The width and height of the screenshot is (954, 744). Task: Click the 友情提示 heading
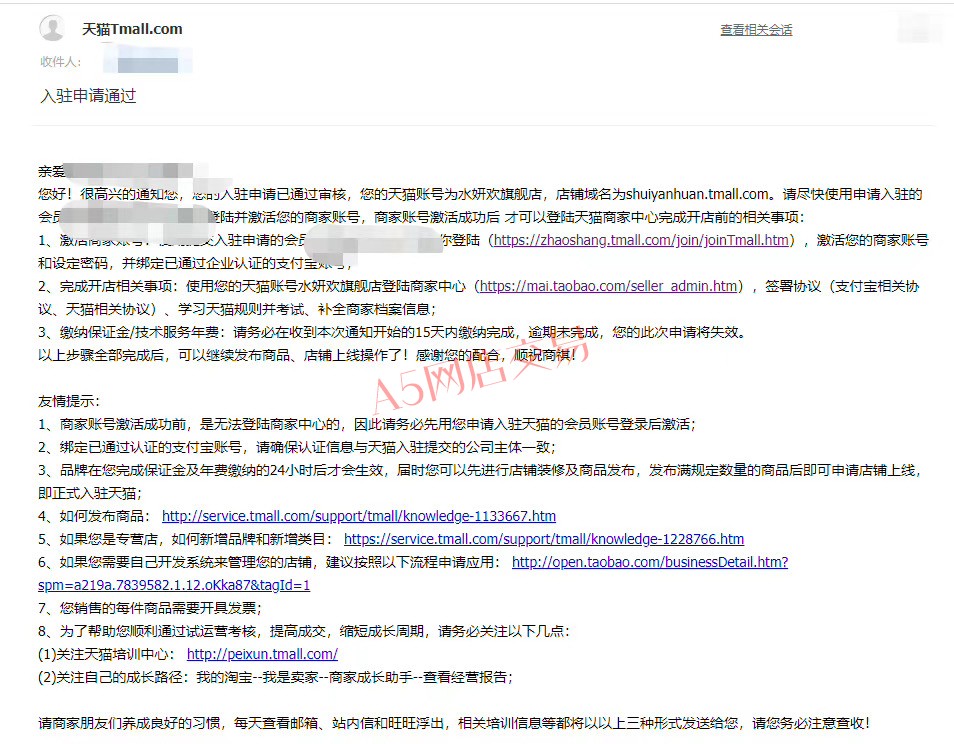(68, 402)
